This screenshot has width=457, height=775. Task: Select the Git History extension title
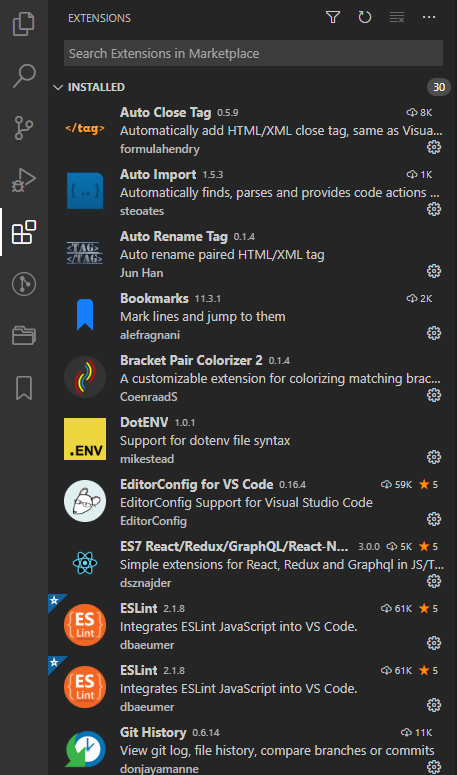153,732
